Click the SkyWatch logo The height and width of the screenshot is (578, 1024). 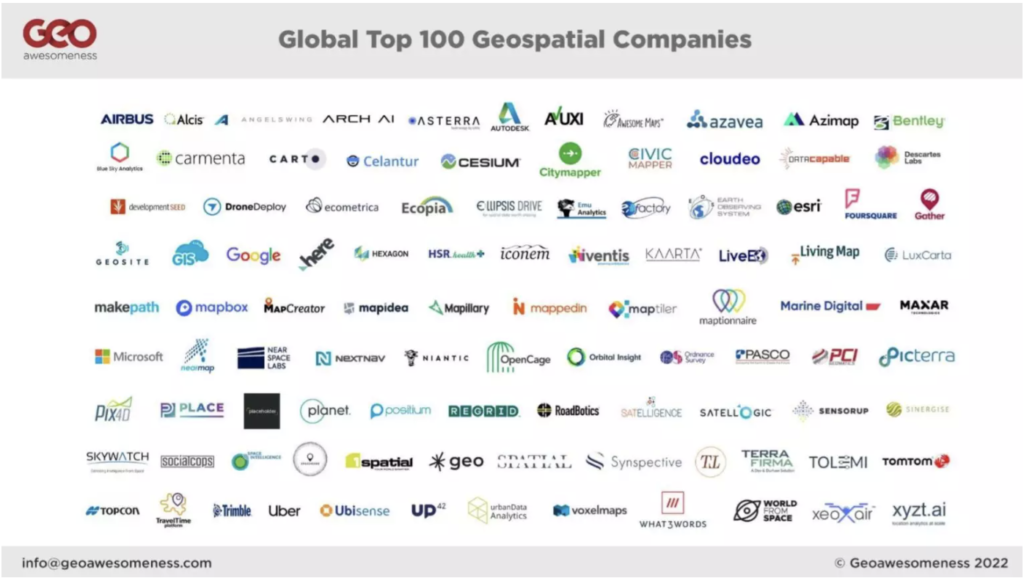118,460
